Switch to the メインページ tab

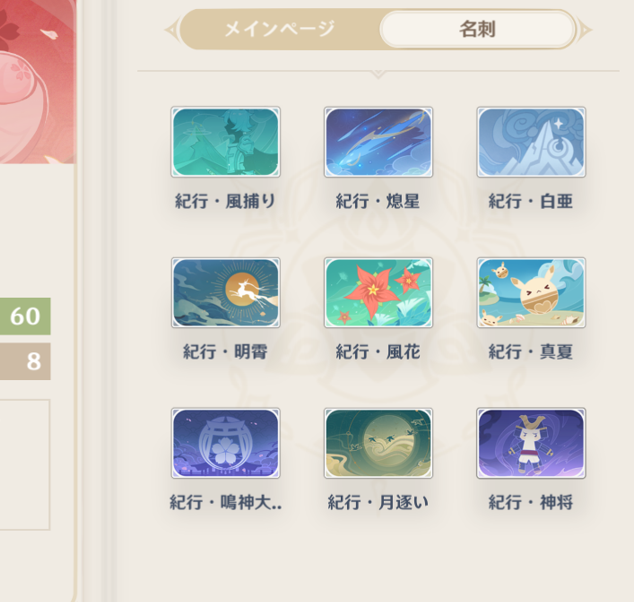coord(279,29)
